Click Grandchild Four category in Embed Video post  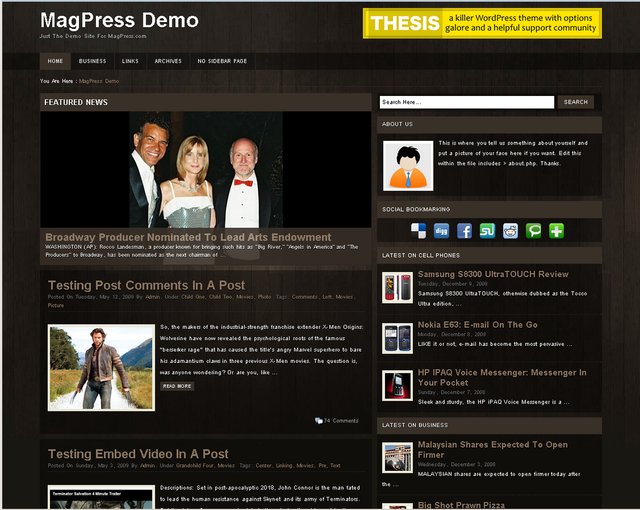click(196, 466)
